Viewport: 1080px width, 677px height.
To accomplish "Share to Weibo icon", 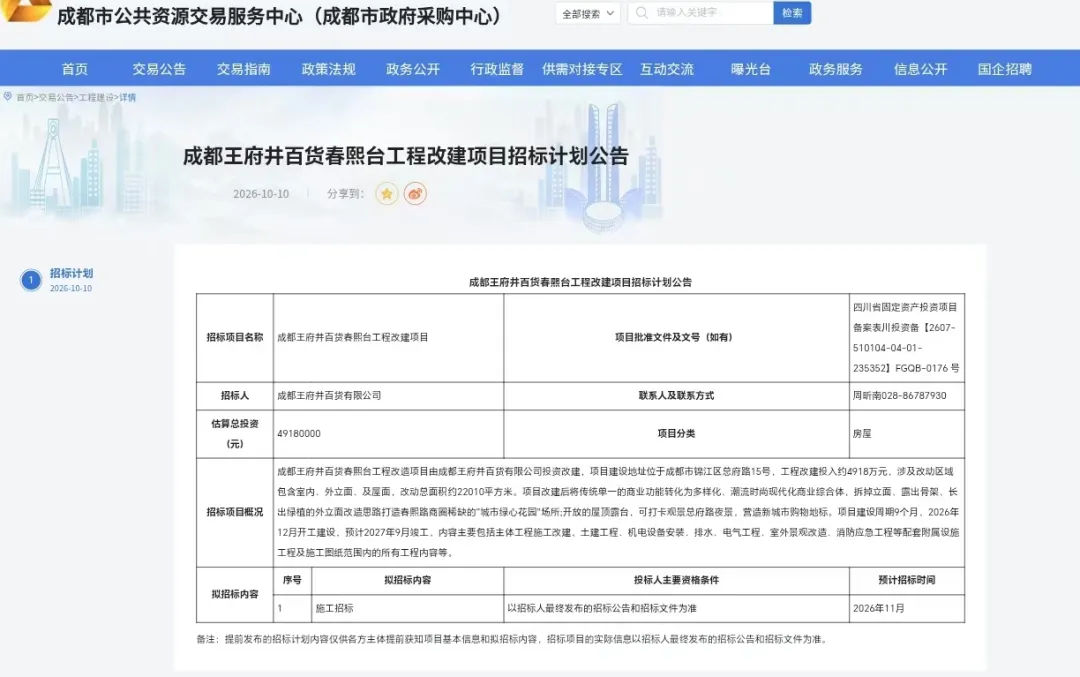I will click(415, 194).
